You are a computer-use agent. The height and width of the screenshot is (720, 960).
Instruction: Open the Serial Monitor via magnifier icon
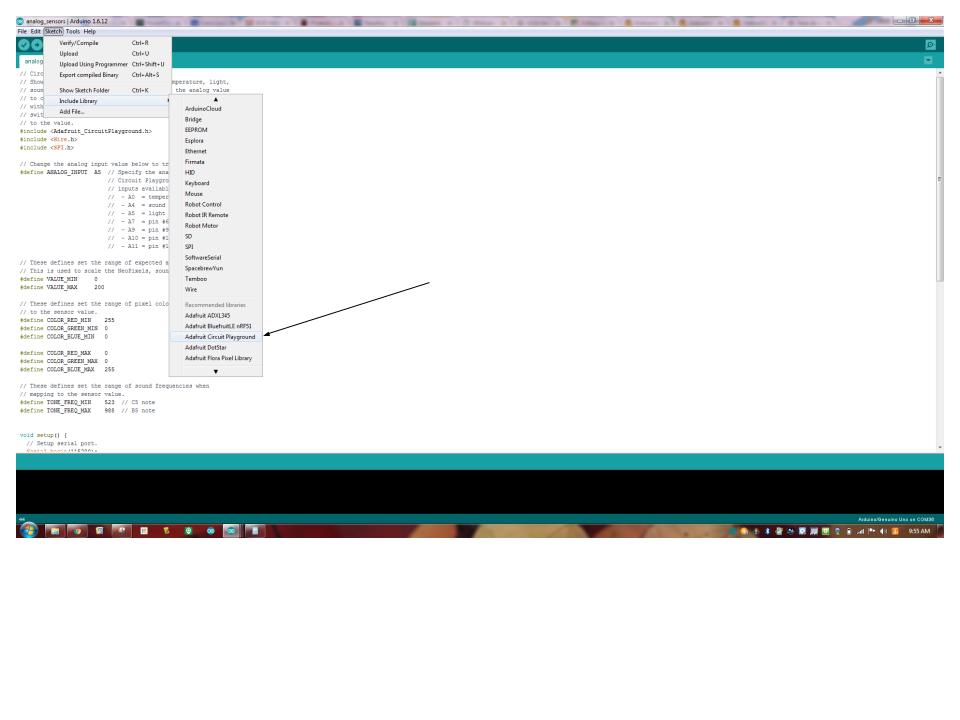pyautogui.click(x=930, y=44)
